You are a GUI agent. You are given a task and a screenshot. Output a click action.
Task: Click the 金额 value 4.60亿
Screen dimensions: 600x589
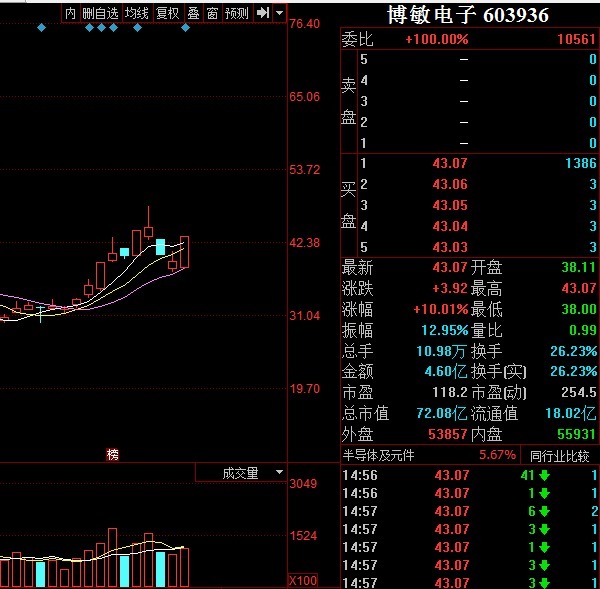(x=446, y=371)
